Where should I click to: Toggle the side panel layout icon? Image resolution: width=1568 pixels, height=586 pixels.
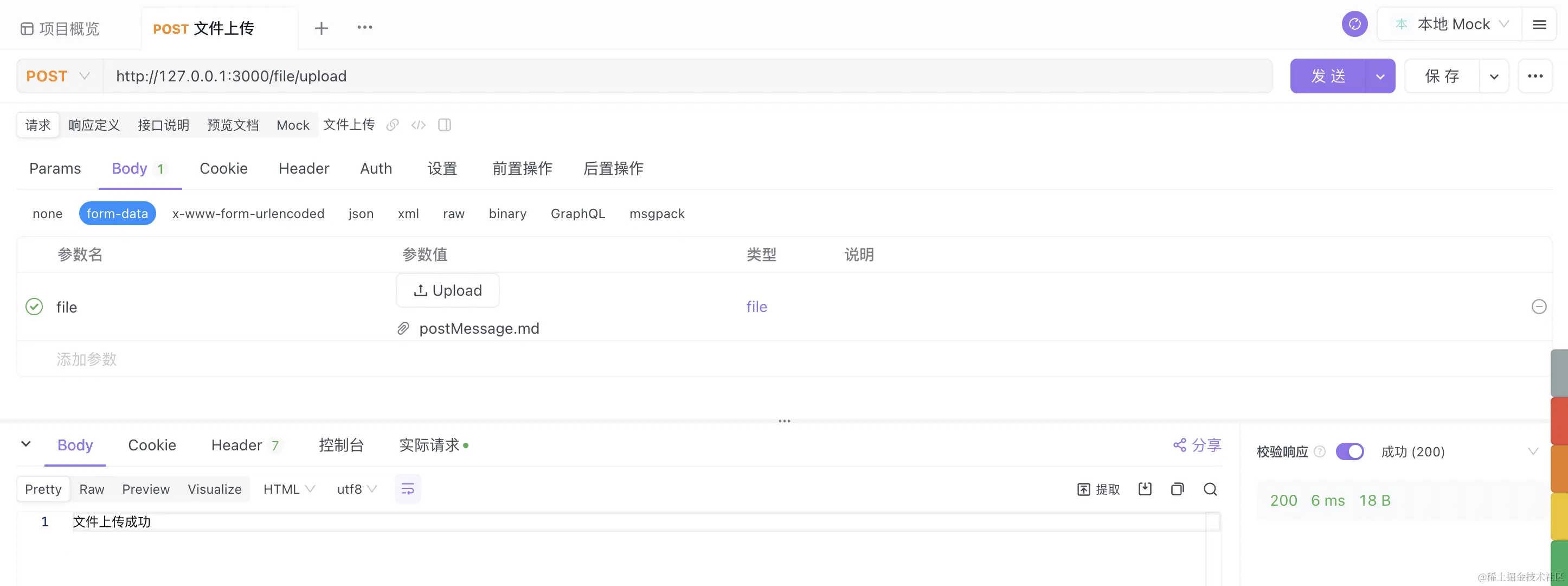coord(445,125)
